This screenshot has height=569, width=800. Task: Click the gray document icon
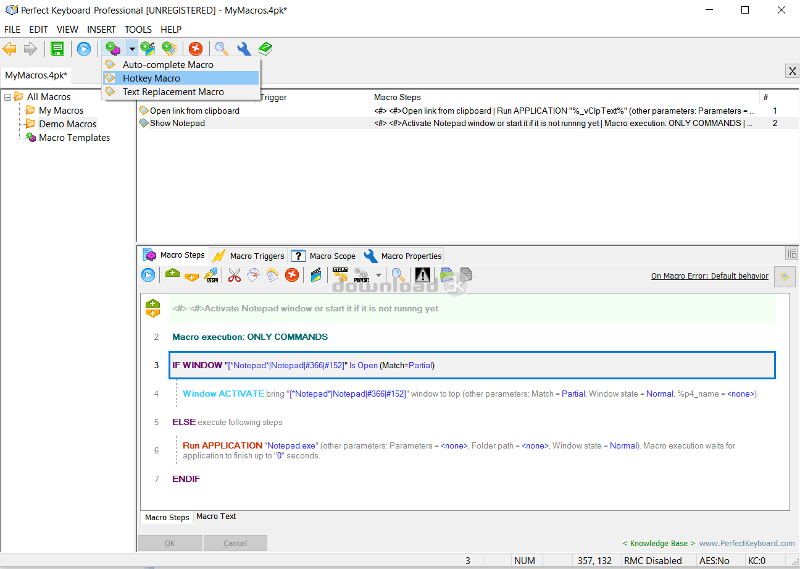click(466, 276)
